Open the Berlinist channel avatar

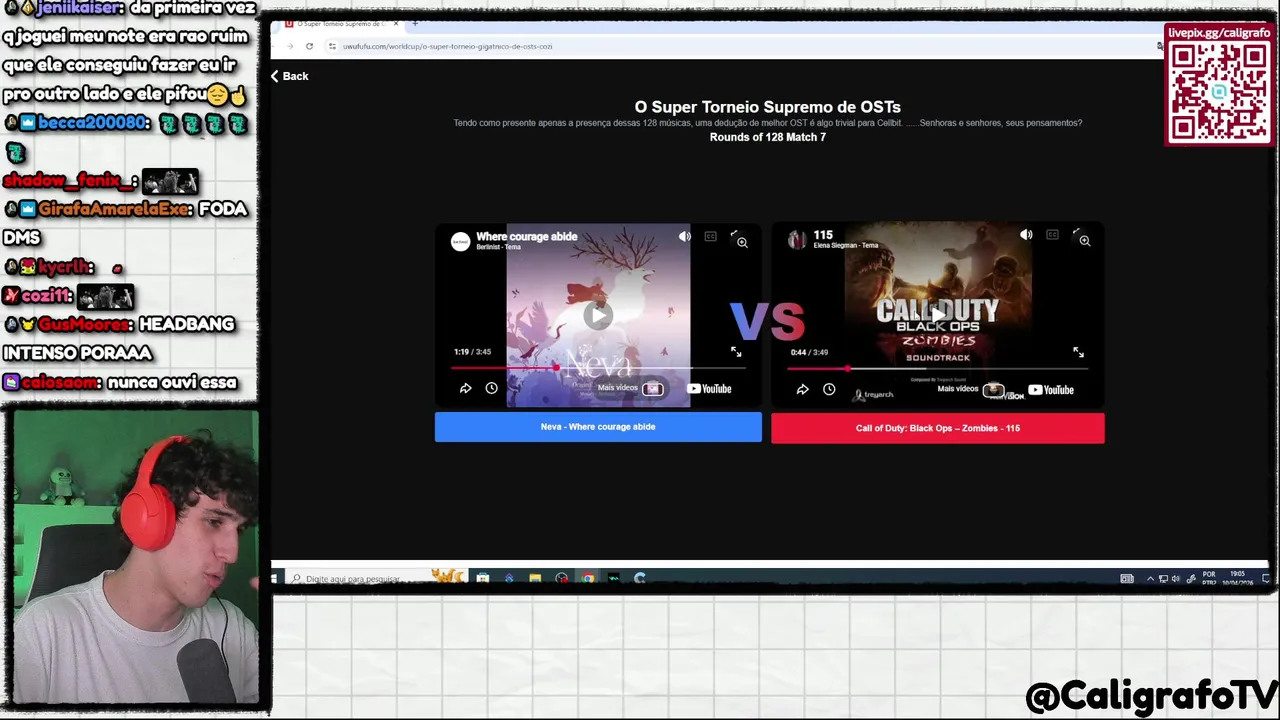[x=460, y=241]
